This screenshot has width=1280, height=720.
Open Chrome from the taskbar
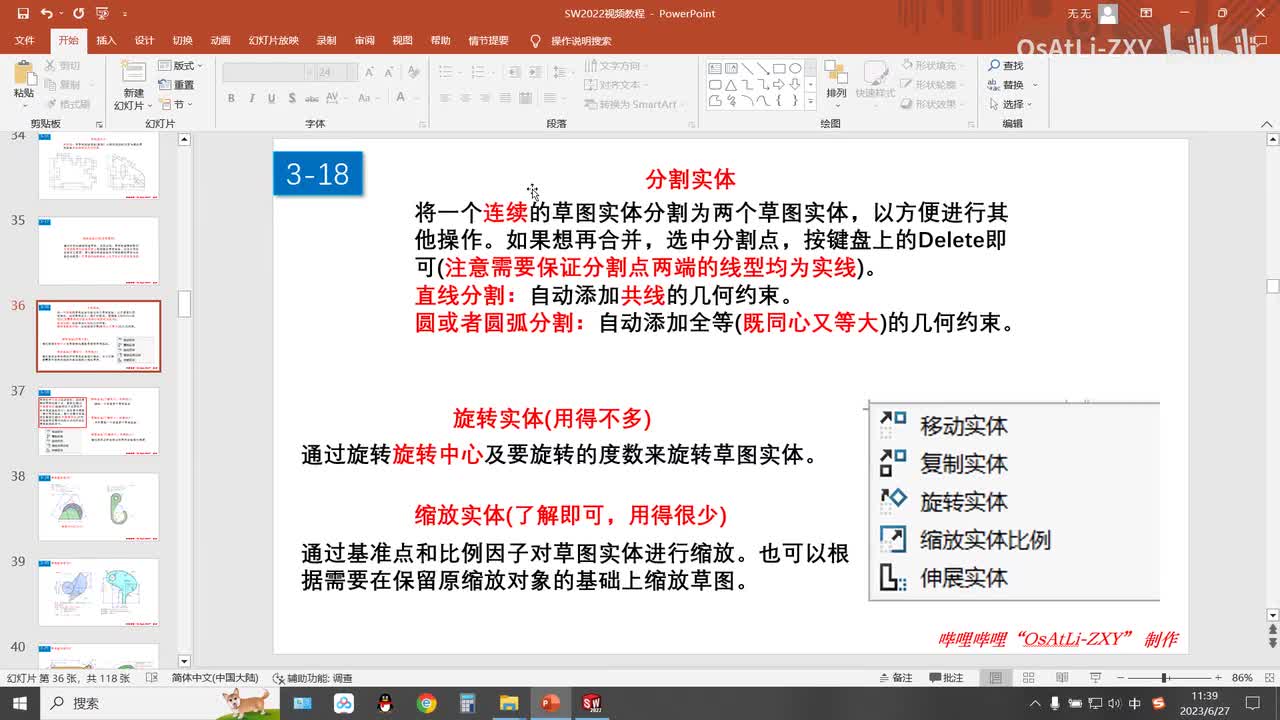click(427, 703)
